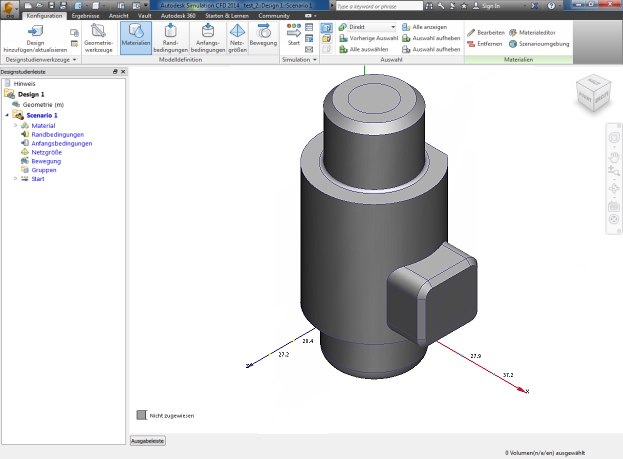Screen dimensions: 623x459
Task: Select Anfangsbedingungen in the tree
Action: (62, 143)
